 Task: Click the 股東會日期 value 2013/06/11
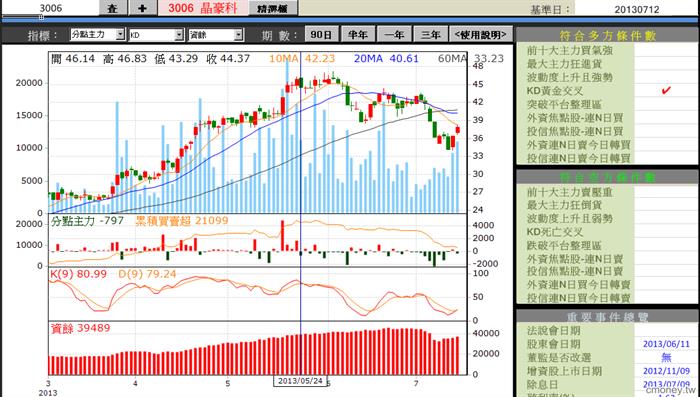click(x=666, y=344)
